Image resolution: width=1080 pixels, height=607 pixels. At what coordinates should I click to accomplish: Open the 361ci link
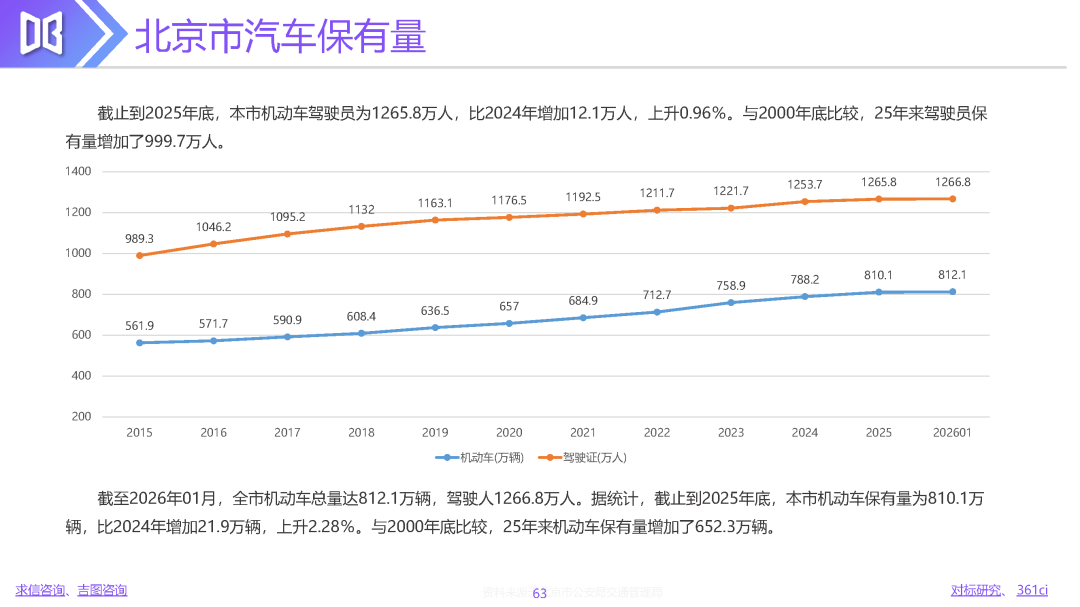[x=1032, y=590]
